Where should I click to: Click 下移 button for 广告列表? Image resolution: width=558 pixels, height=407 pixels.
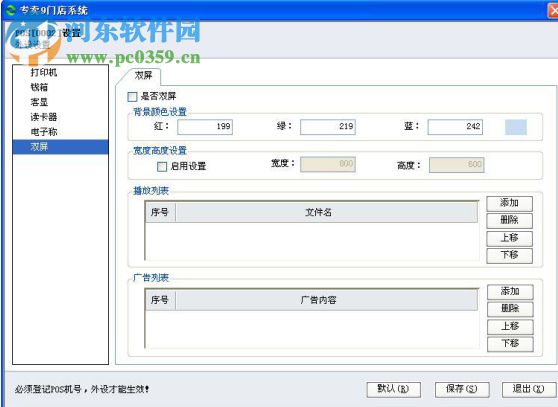(510, 344)
